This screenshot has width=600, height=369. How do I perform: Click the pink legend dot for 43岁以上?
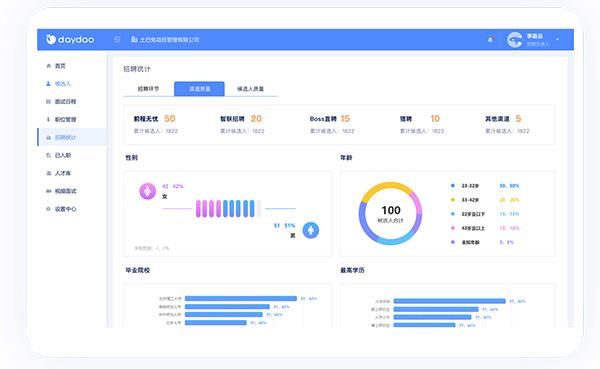pyautogui.click(x=453, y=228)
